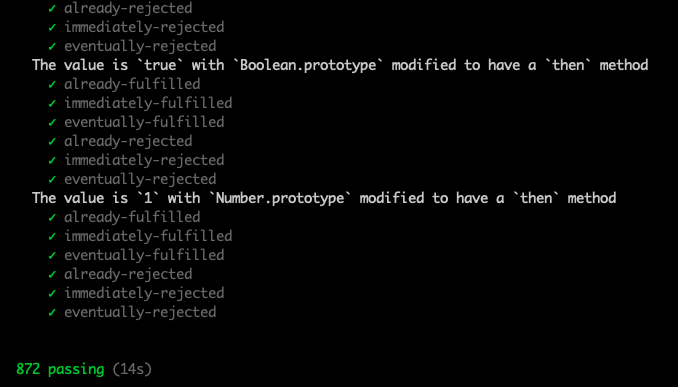Viewport: 678px width, 387px height.
Task: Click the '(14s)' duration text
Action: [x=132, y=369]
